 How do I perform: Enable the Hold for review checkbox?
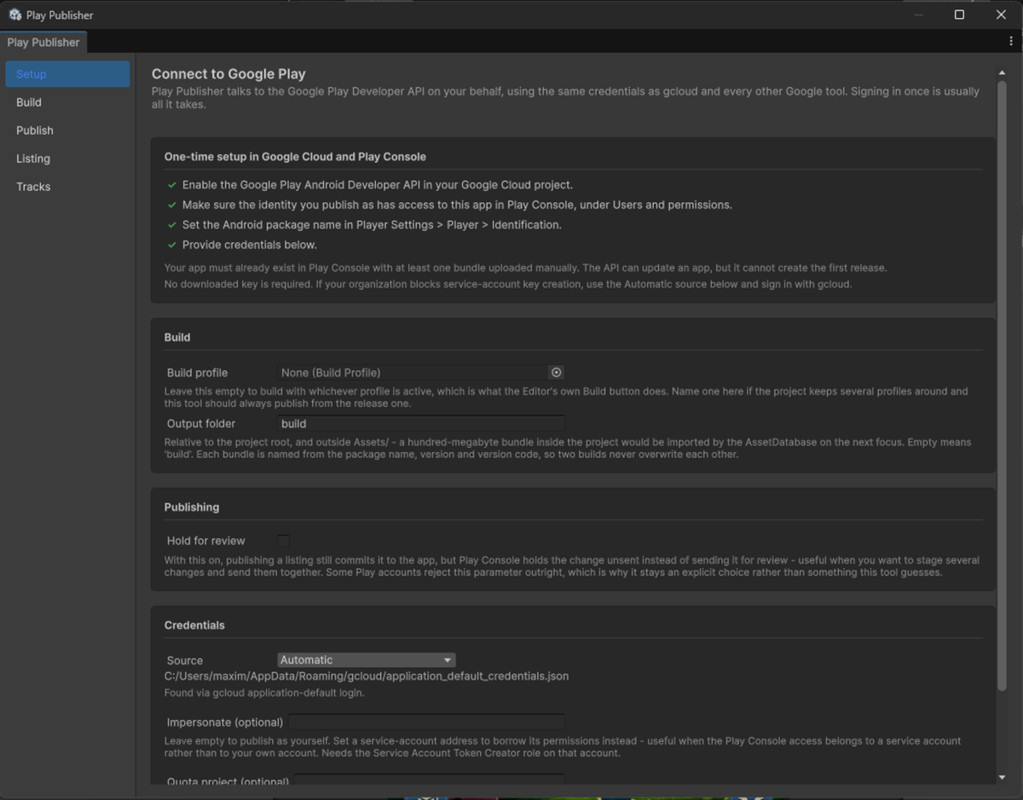283,541
